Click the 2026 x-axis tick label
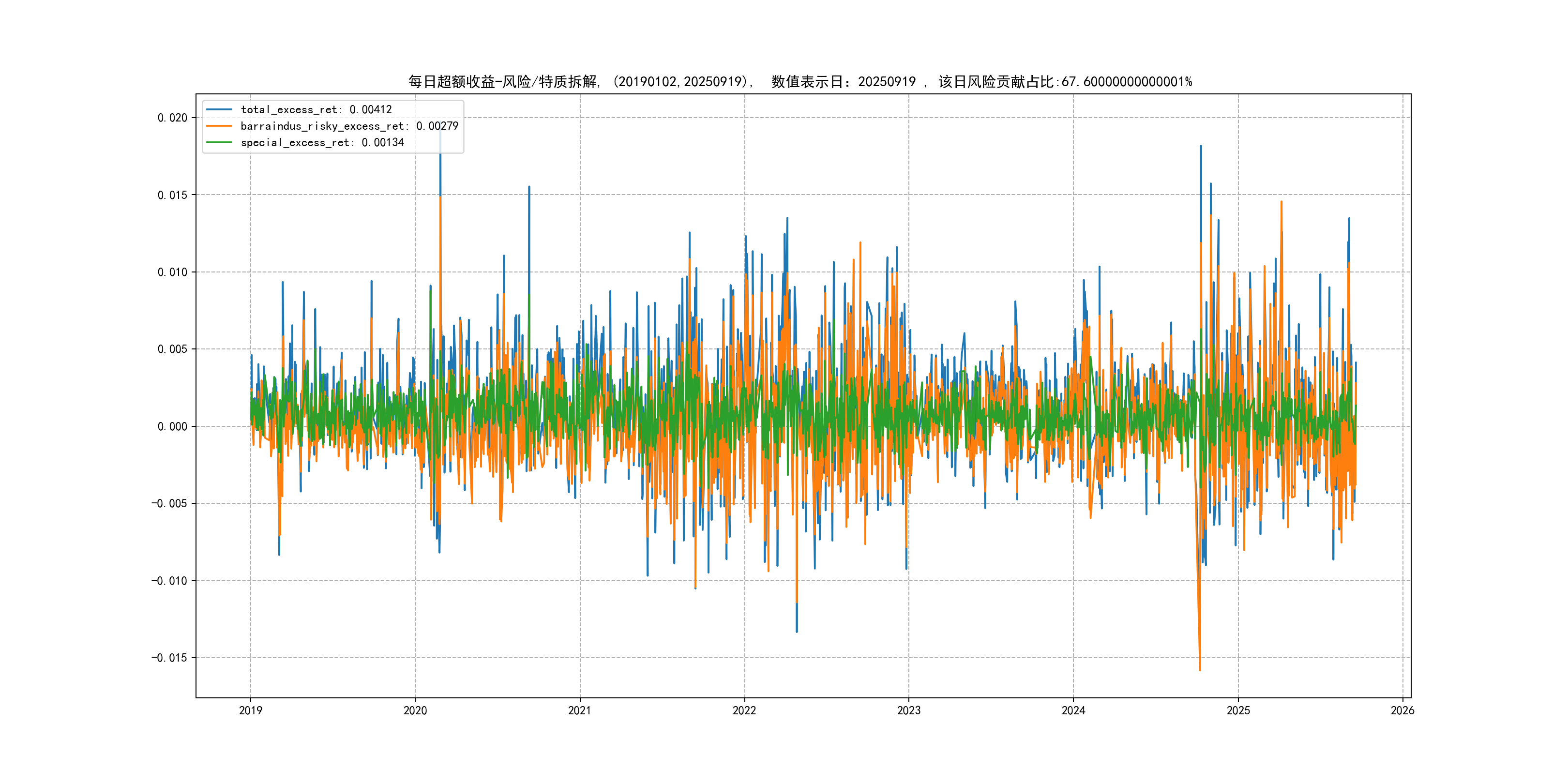Viewport: 1568px width, 784px height. (1402, 710)
